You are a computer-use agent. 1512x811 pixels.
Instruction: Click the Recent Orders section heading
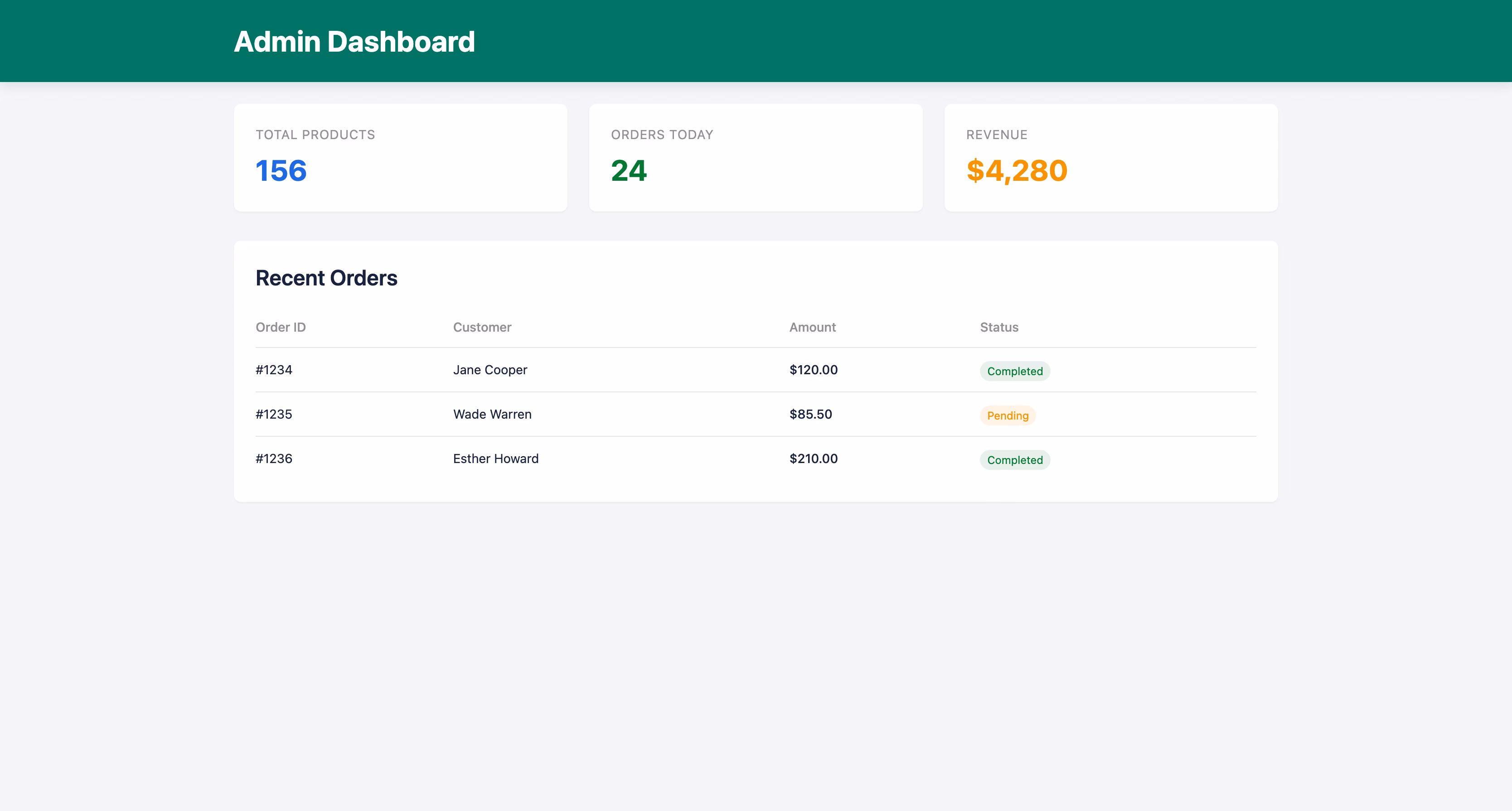click(x=326, y=278)
